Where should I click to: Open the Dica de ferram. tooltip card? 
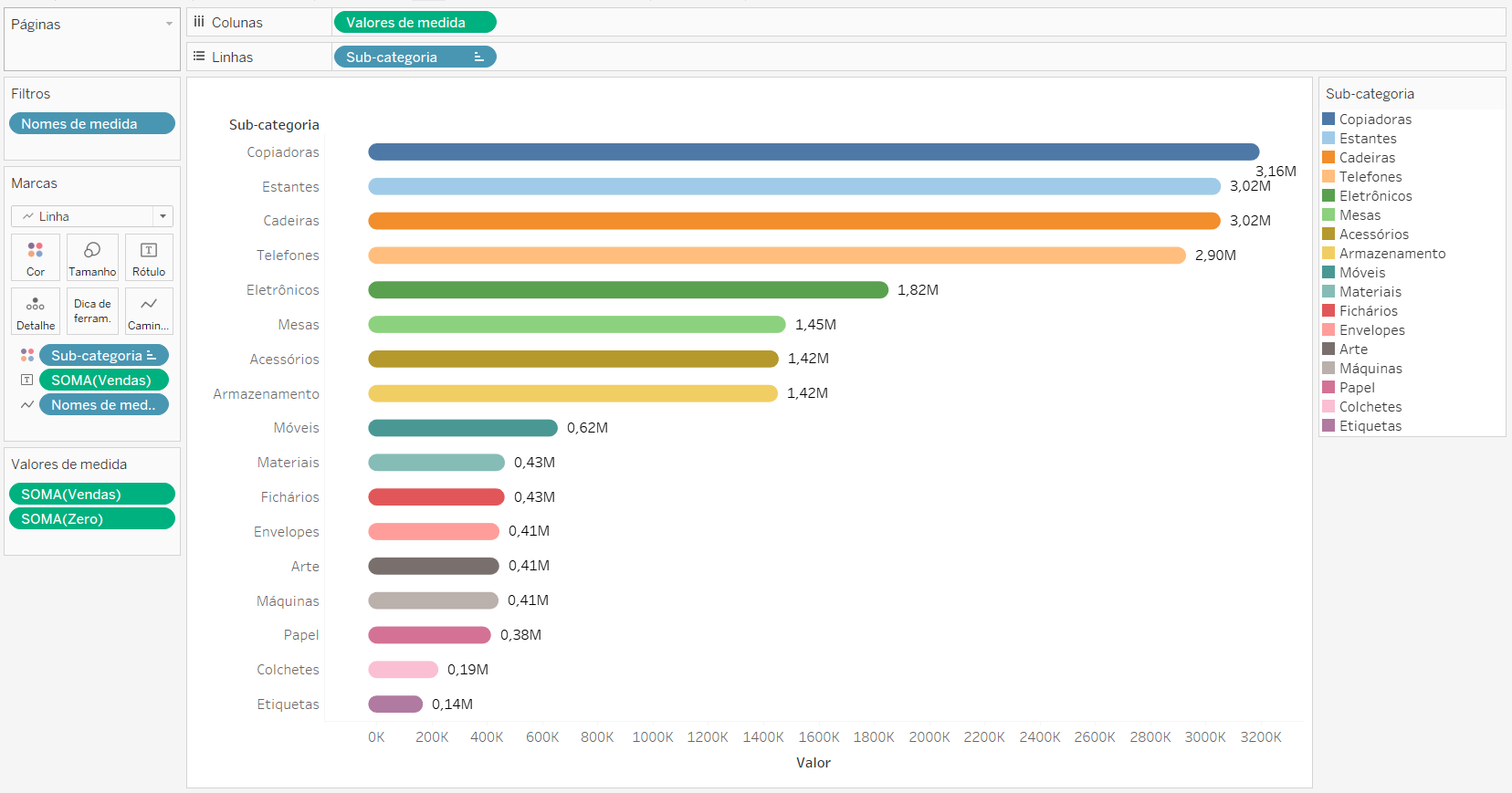(x=92, y=311)
